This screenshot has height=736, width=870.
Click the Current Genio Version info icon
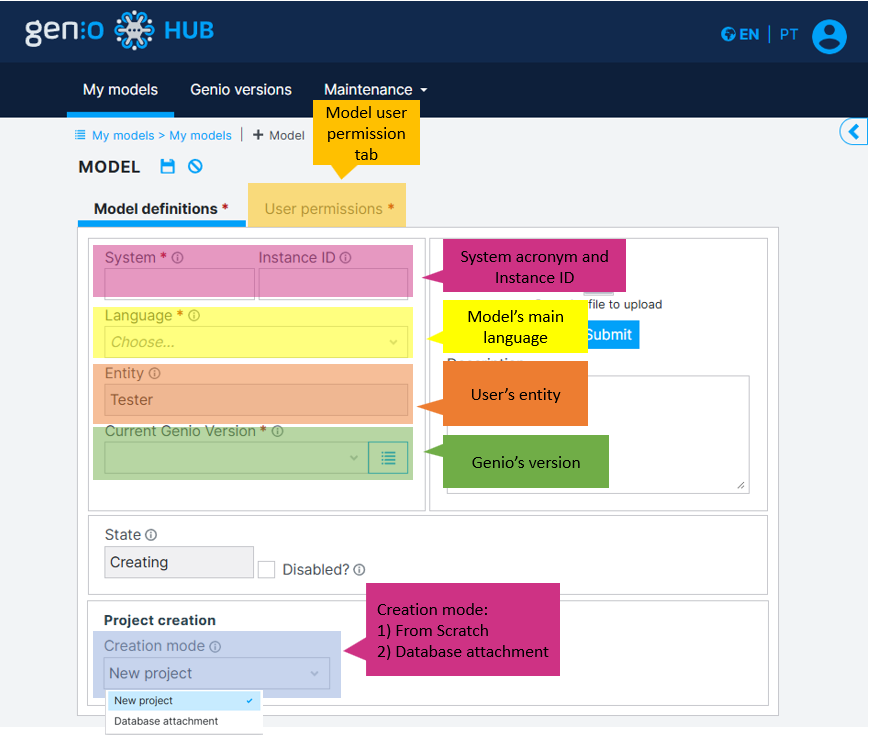[x=278, y=431]
